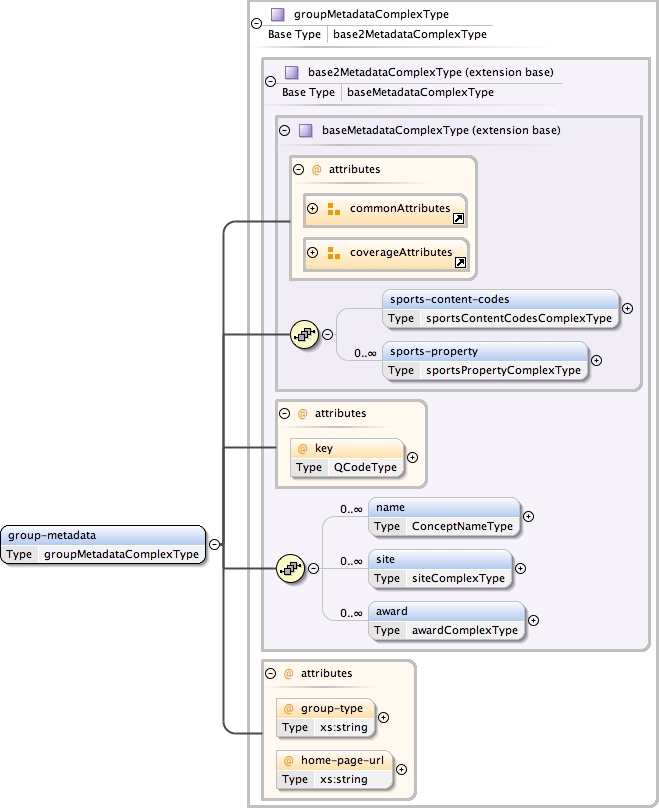
Task: Click the base2MetadataComplexType purple type icon
Action: coord(292,73)
